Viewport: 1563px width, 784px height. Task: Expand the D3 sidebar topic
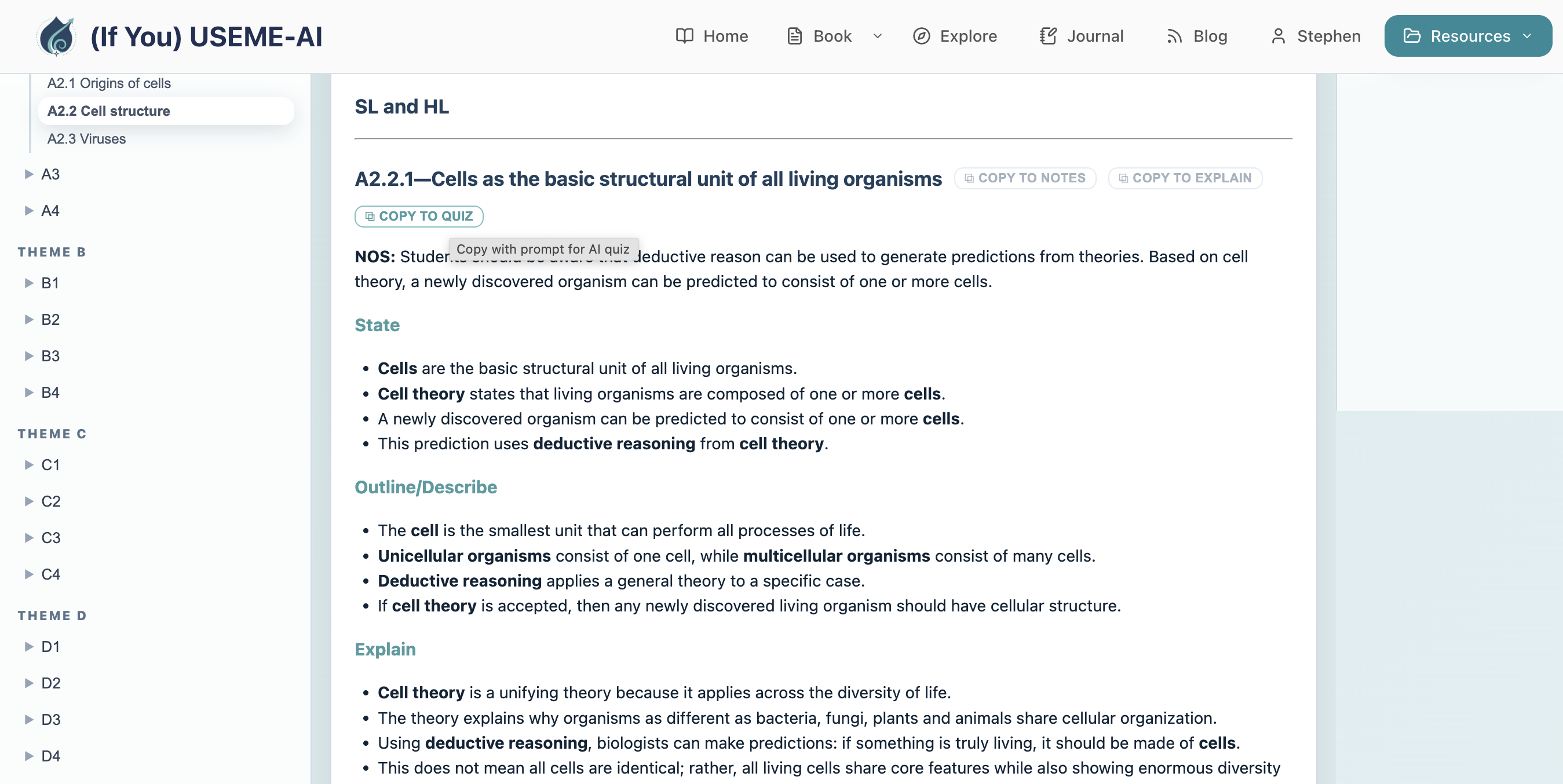[28, 720]
